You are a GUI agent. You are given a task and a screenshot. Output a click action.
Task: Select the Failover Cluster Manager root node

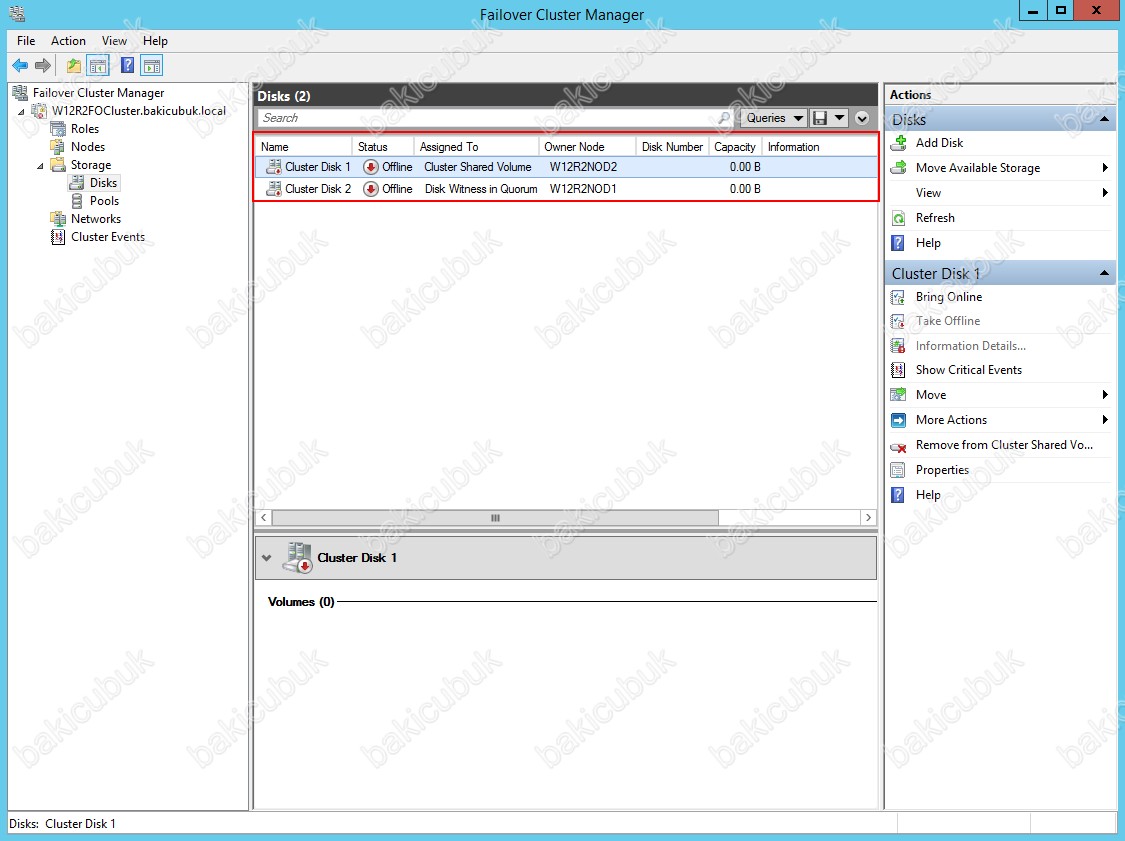coord(98,93)
